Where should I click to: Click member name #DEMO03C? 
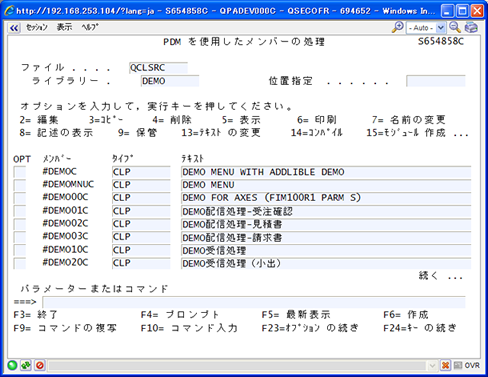coord(65,236)
